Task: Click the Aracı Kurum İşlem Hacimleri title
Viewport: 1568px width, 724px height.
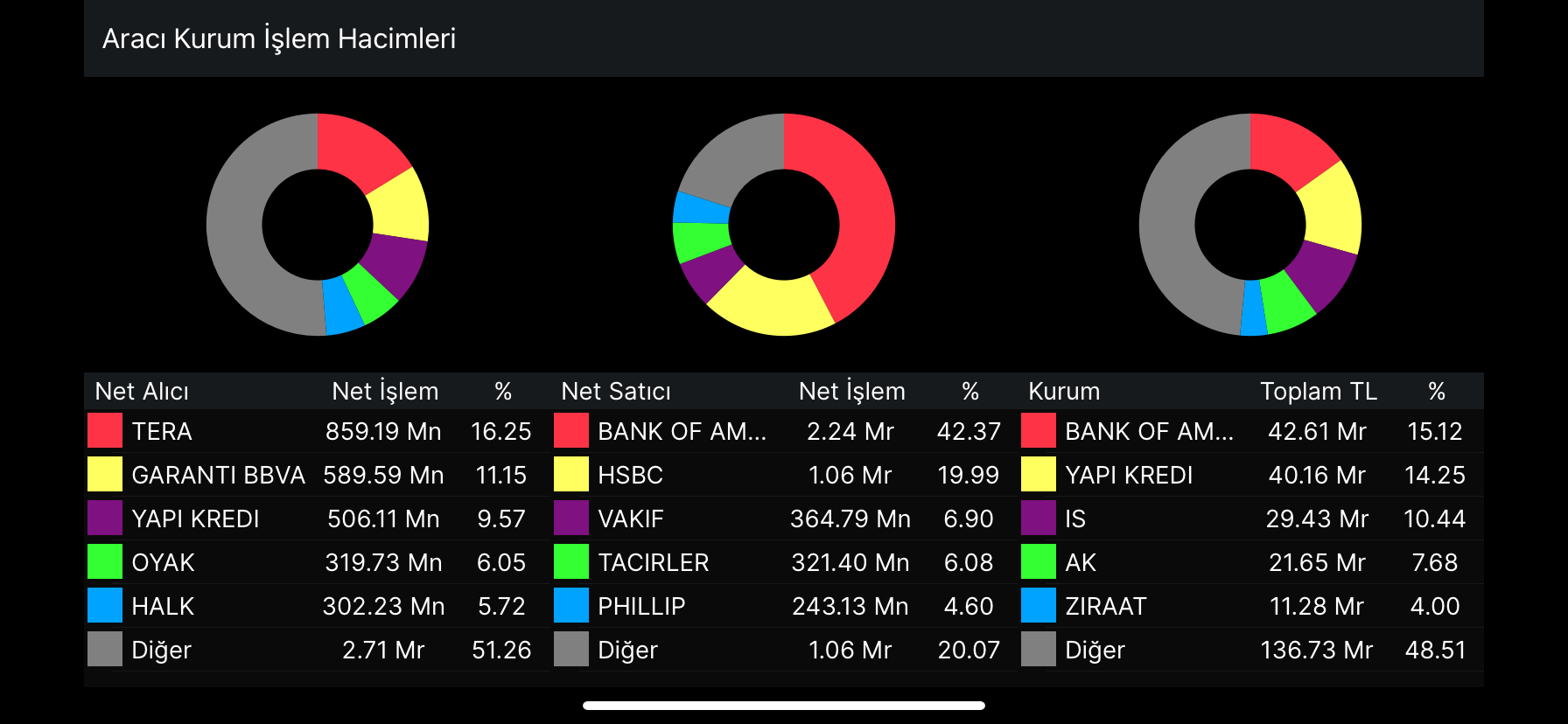Action: [279, 38]
